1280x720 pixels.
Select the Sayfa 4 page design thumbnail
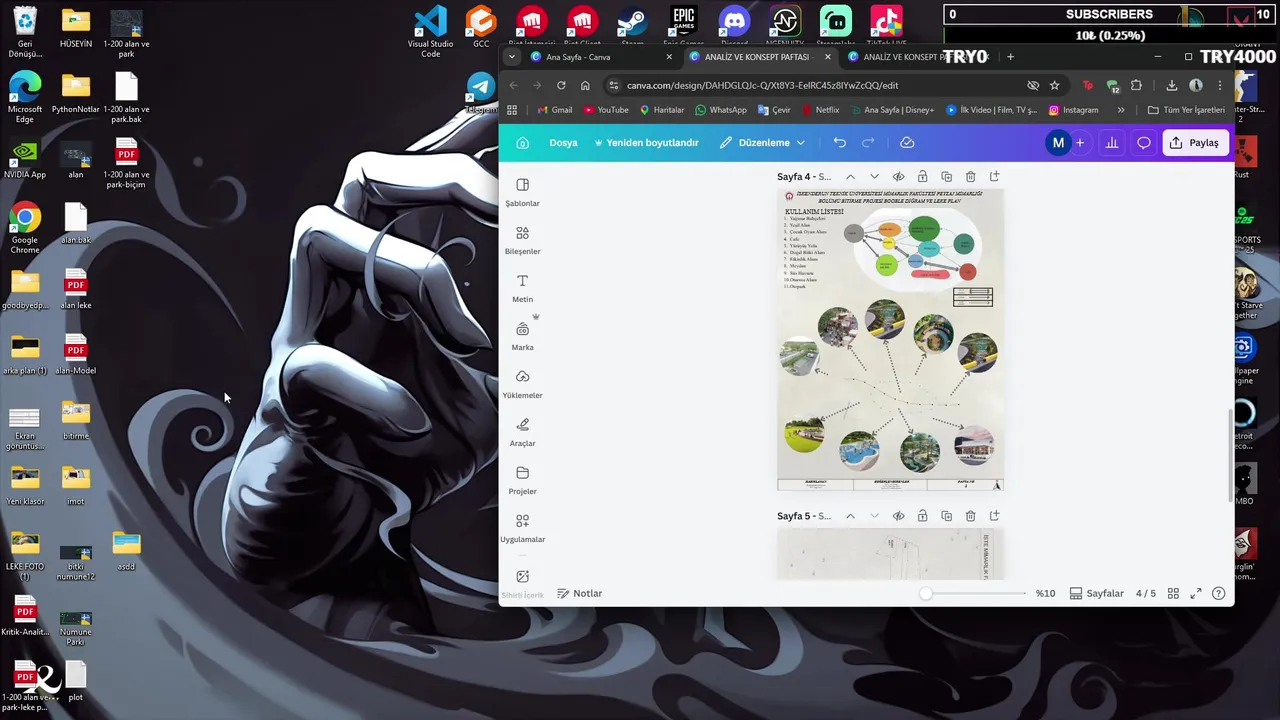coord(890,340)
